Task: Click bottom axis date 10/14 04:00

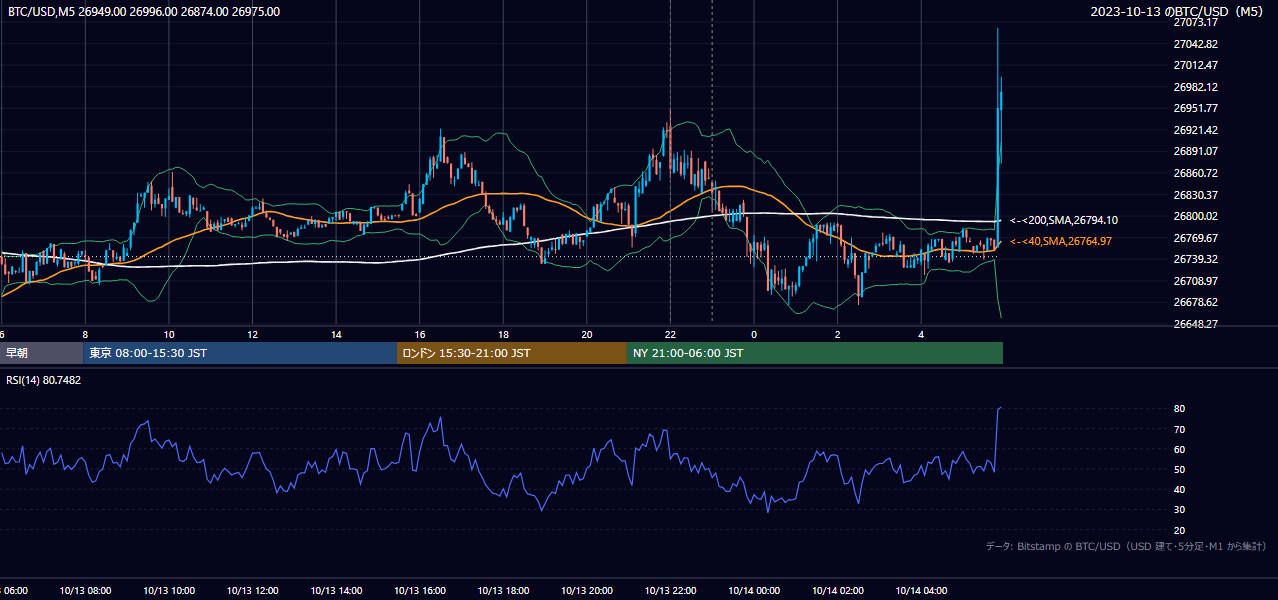Action: [x=921, y=590]
